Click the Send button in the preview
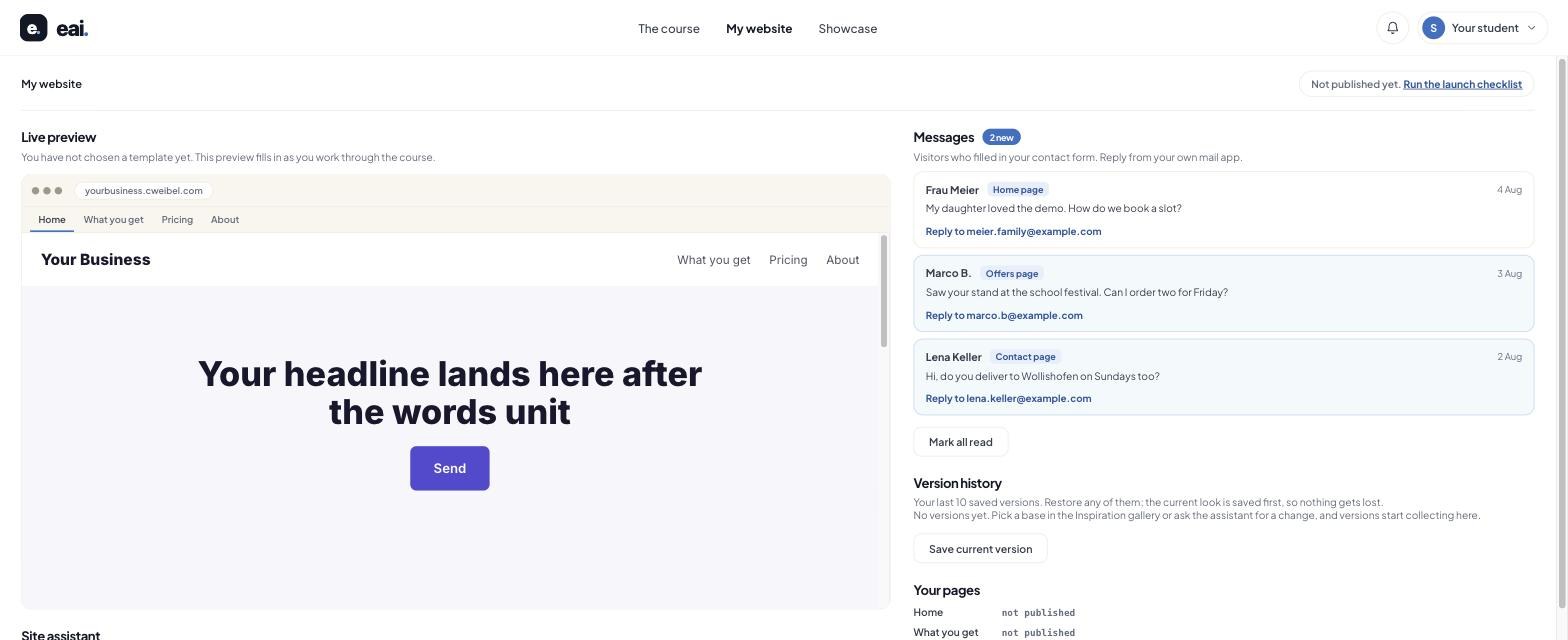 point(450,468)
